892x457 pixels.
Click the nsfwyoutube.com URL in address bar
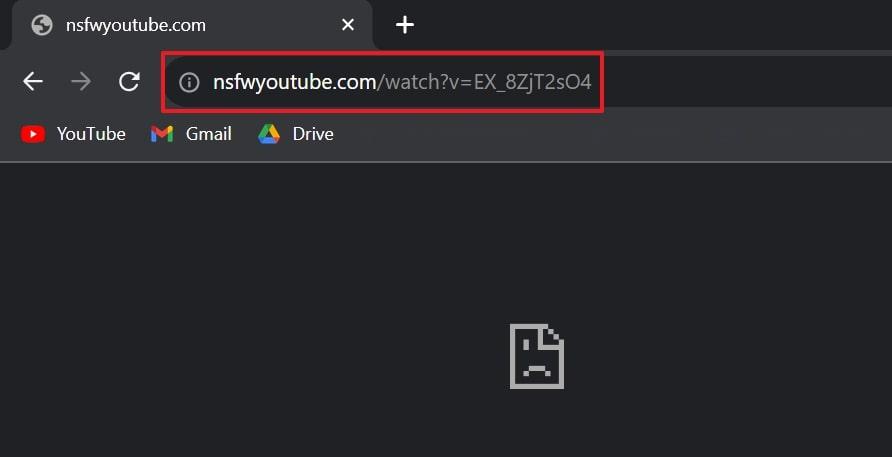[402, 83]
